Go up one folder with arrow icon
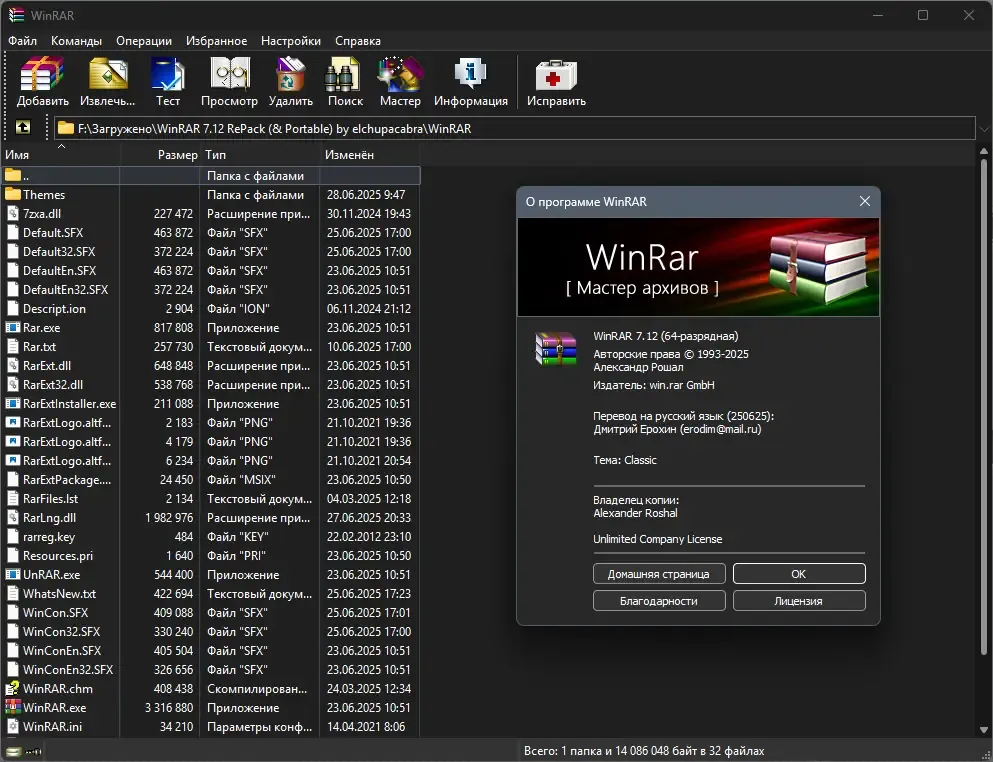Viewport: 993px width, 762px height. tap(23, 127)
